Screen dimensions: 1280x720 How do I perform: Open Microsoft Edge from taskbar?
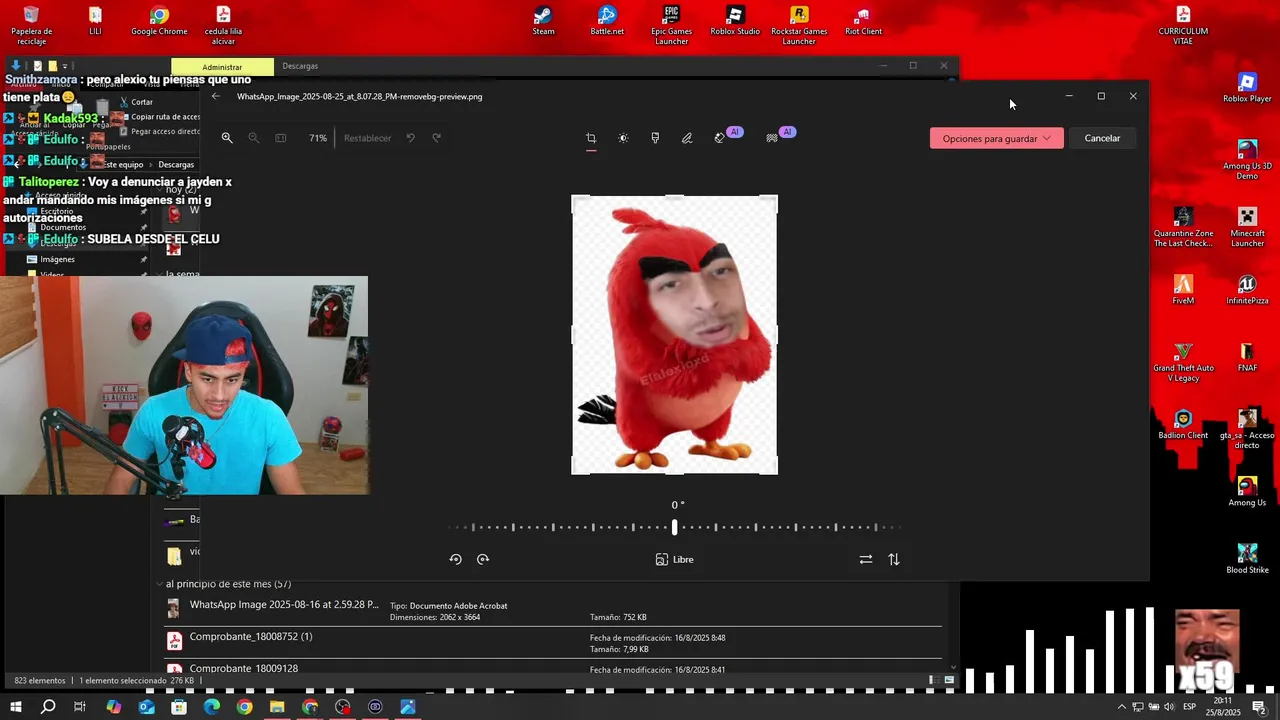tap(212, 707)
